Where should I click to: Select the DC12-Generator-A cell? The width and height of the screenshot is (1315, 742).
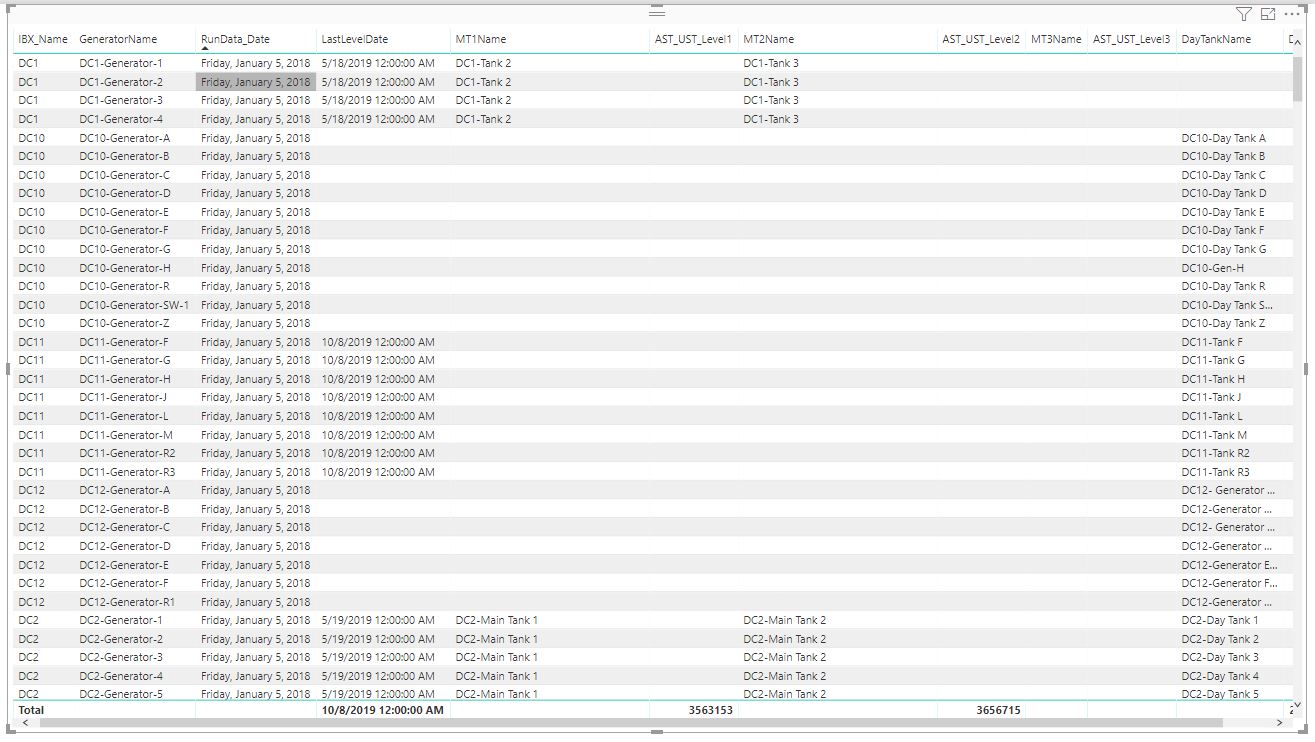pyautogui.click(x=125, y=490)
